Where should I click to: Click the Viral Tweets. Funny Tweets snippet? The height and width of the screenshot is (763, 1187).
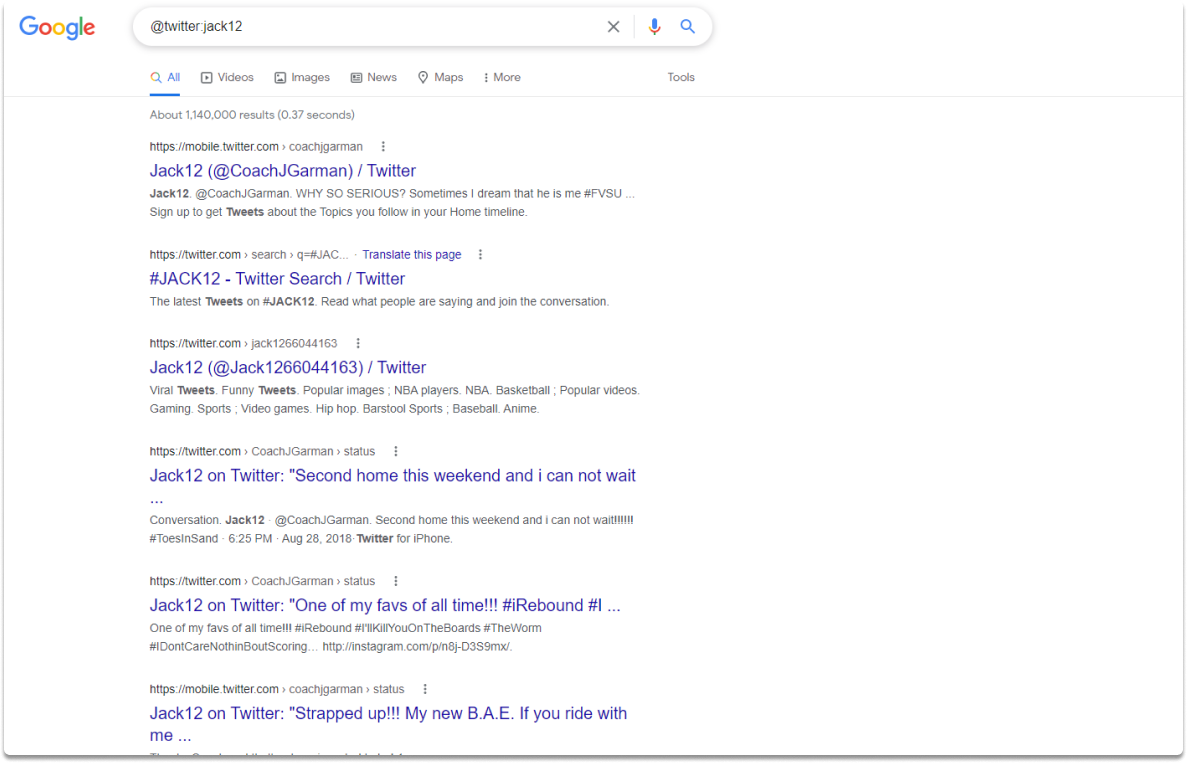pos(394,399)
